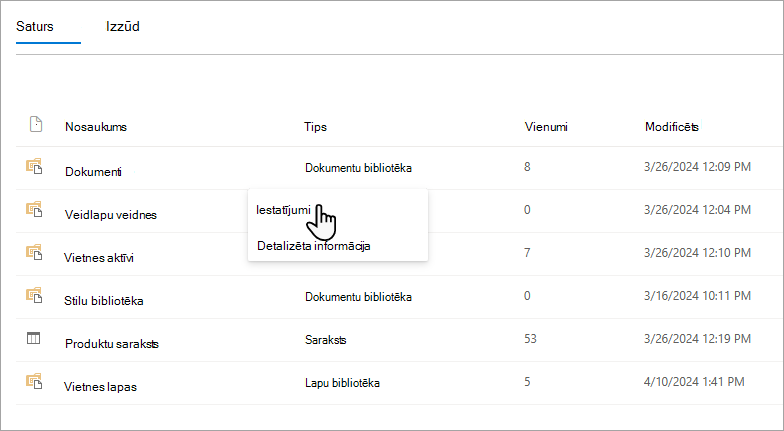
Task: Click the Veidlapu veidnes library icon
Action: coord(34,209)
